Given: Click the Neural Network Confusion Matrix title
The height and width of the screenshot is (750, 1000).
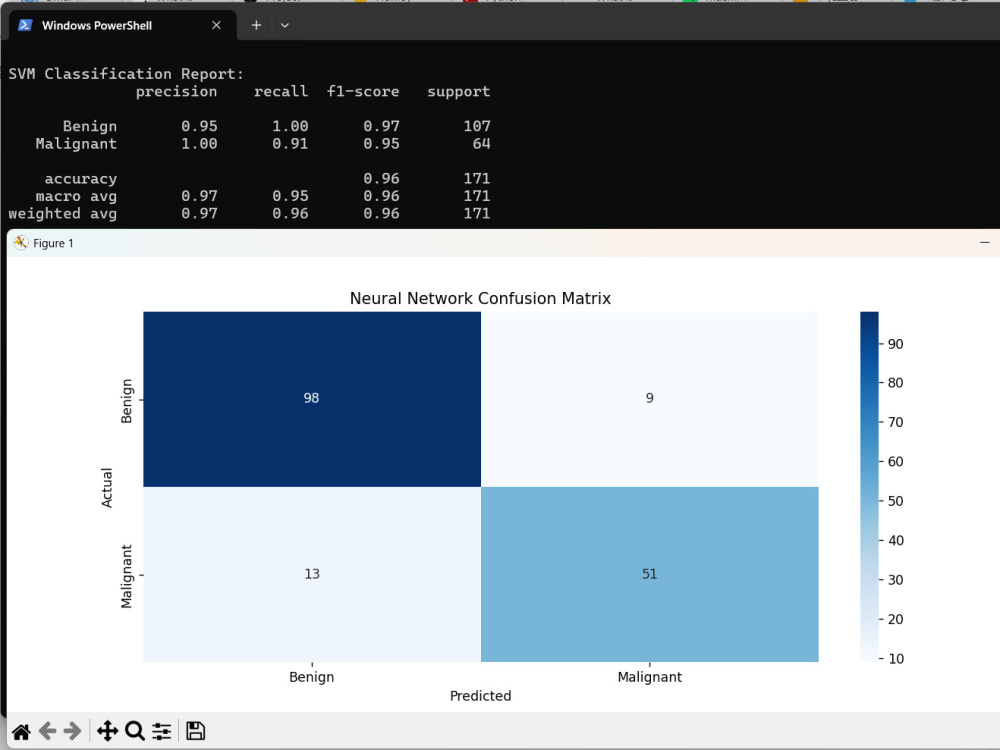Looking at the screenshot, I should pyautogui.click(x=480, y=298).
